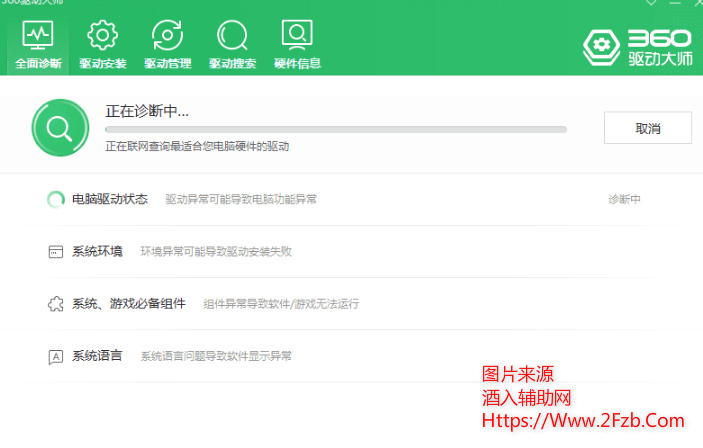Image resolution: width=703 pixels, height=448 pixels.
Task: Click description 系统语言问题导致软件显示异常
Action: tap(216, 357)
